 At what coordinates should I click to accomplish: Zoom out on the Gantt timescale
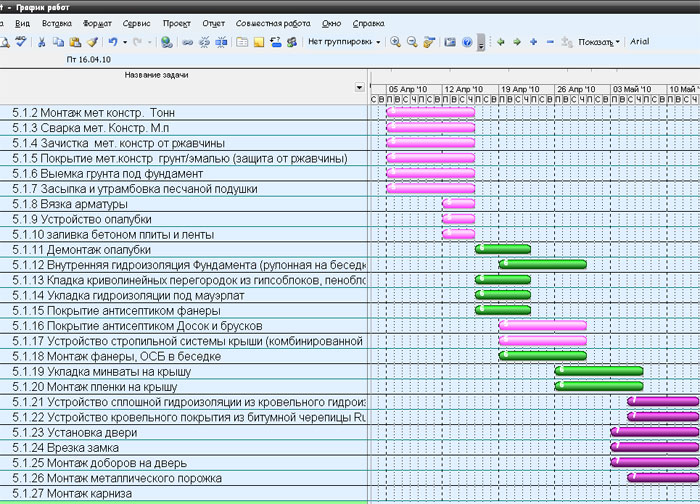pyautogui.click(x=412, y=42)
